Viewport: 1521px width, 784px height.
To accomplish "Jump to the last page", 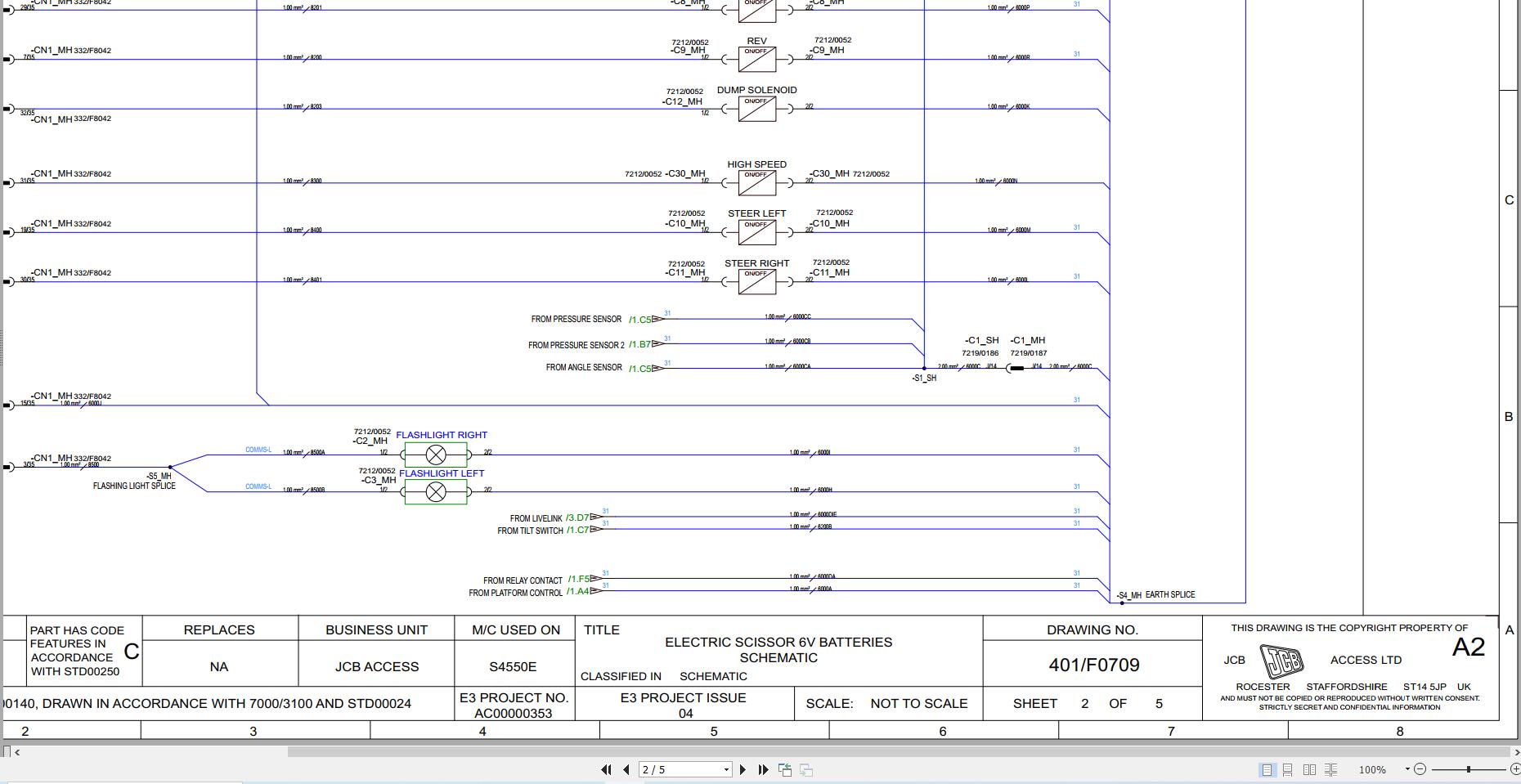I will click(x=763, y=769).
